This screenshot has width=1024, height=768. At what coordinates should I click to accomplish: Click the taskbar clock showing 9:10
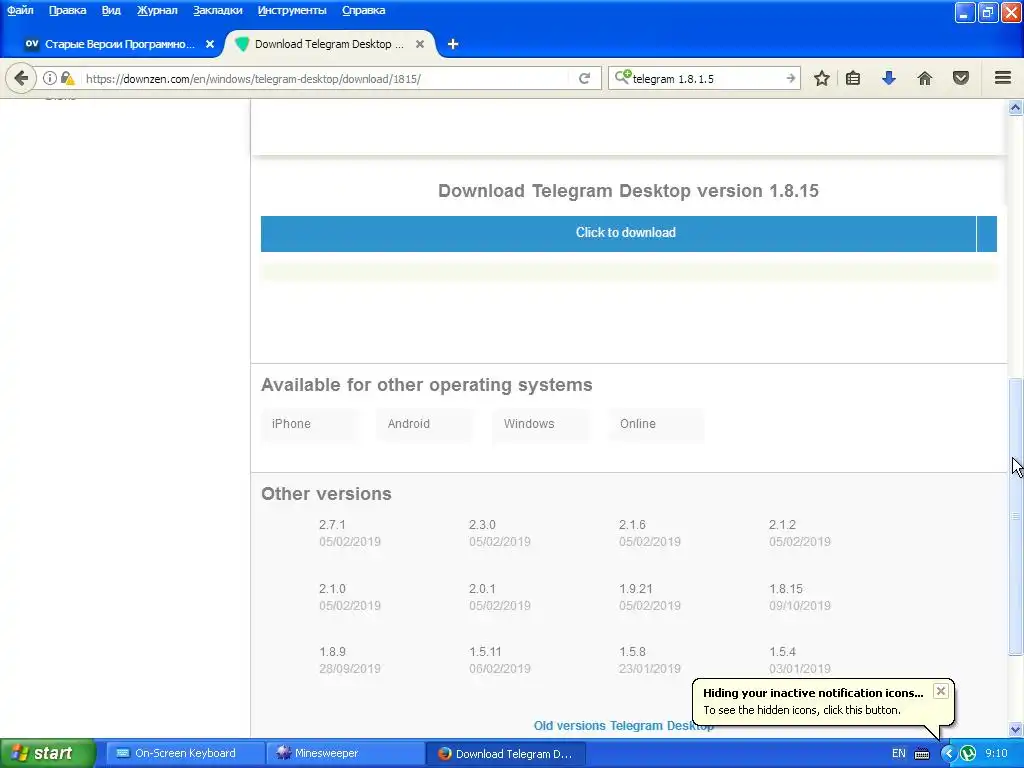[996, 753]
